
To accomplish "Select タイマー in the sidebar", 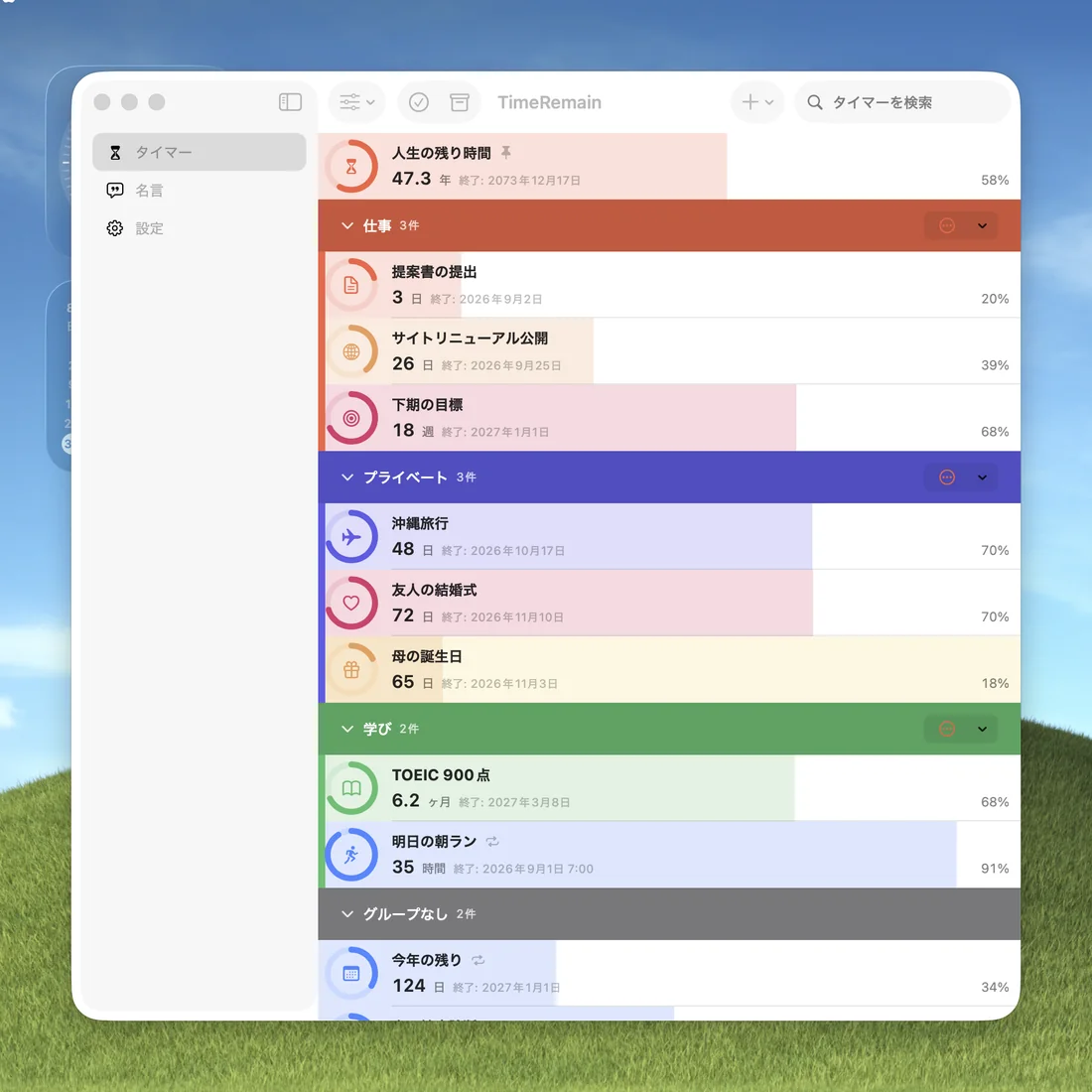I will 200,152.
